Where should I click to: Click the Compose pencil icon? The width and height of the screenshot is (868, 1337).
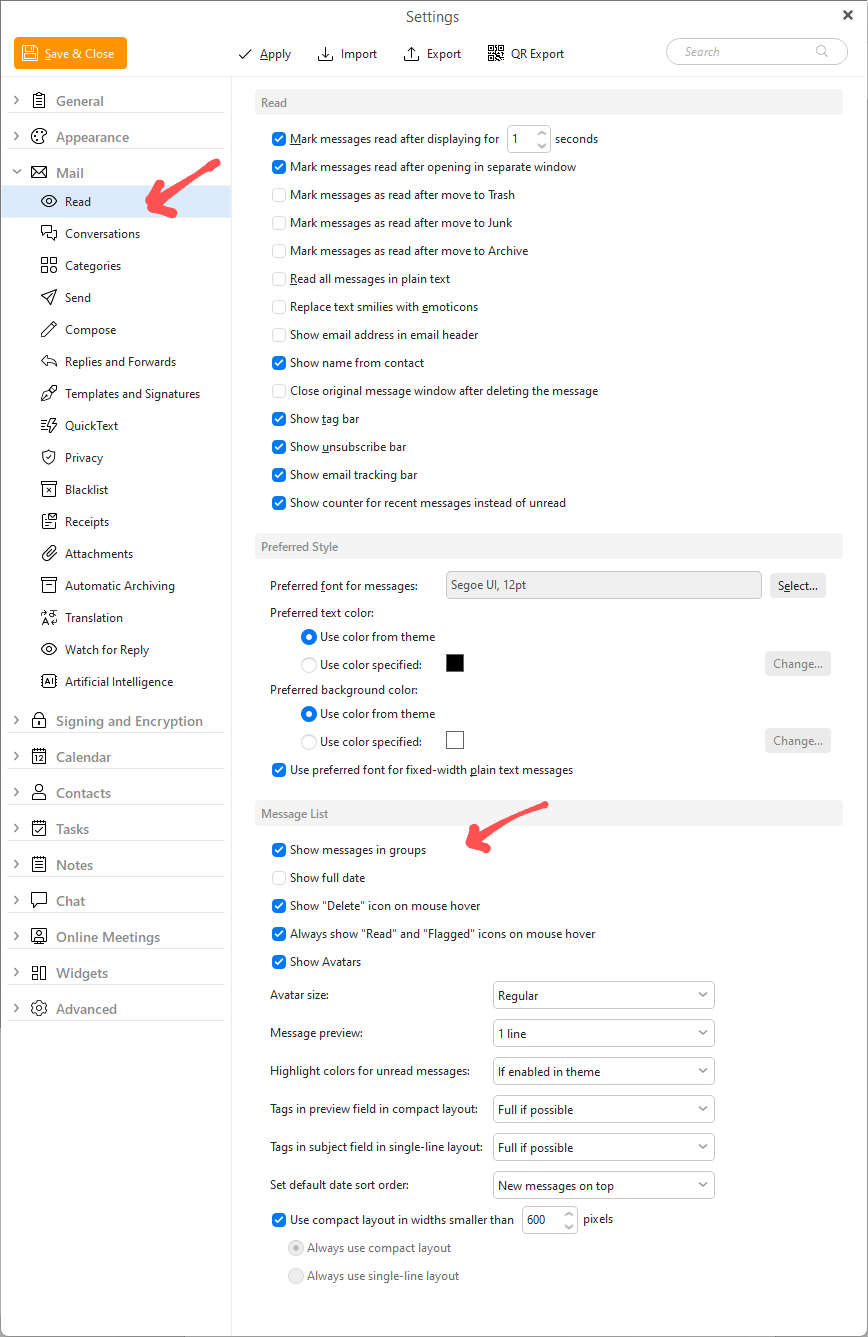click(48, 329)
